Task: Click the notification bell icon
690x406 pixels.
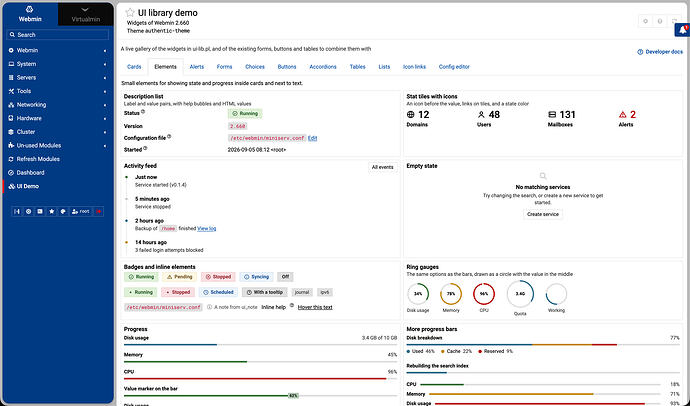Action: pyautogui.click(x=682, y=30)
